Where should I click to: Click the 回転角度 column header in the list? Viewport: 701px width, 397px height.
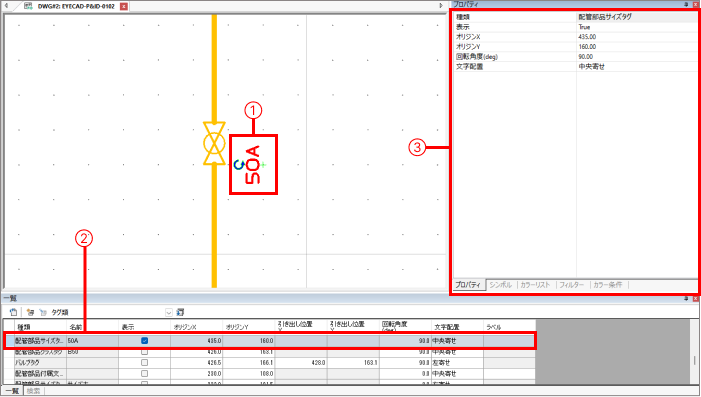click(x=395, y=326)
